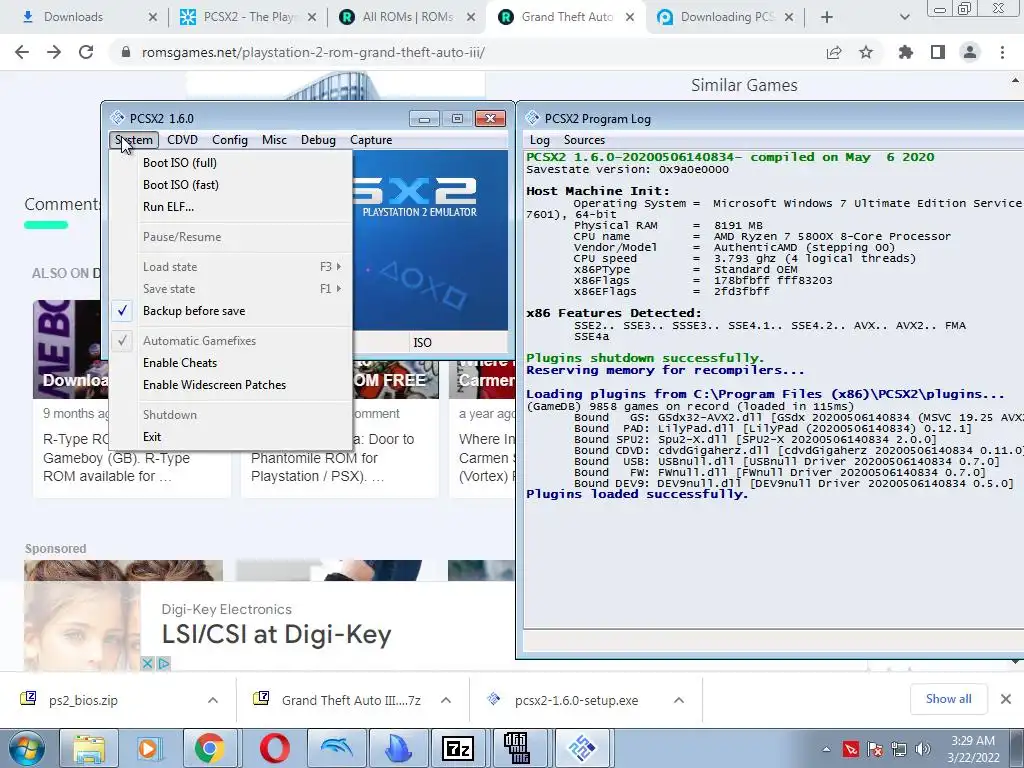Reload the romsgames page
1024x768 pixels.
pos(86,52)
